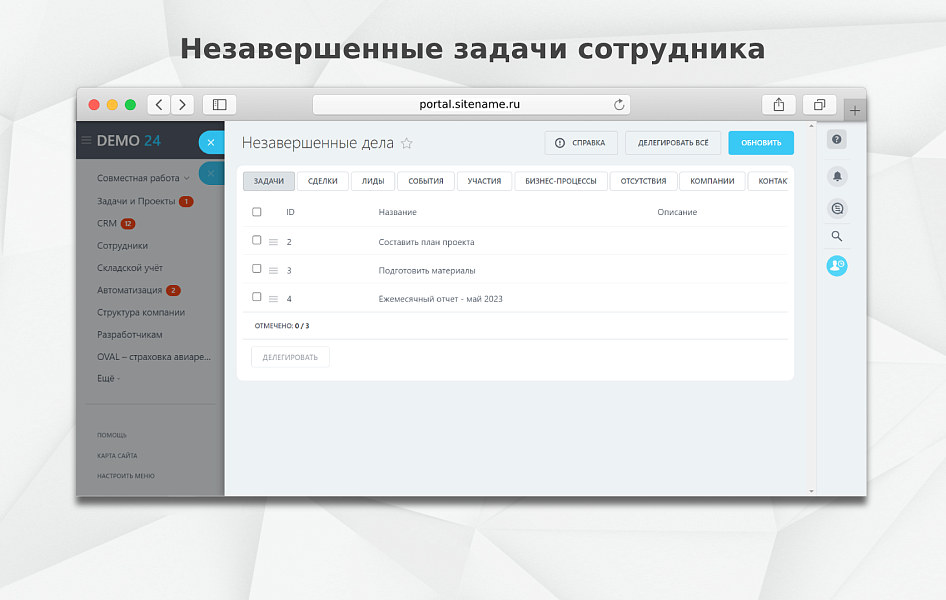The width and height of the screenshot is (946, 600).
Task: Open notifications via the bell icon
Action: pyautogui.click(x=836, y=176)
